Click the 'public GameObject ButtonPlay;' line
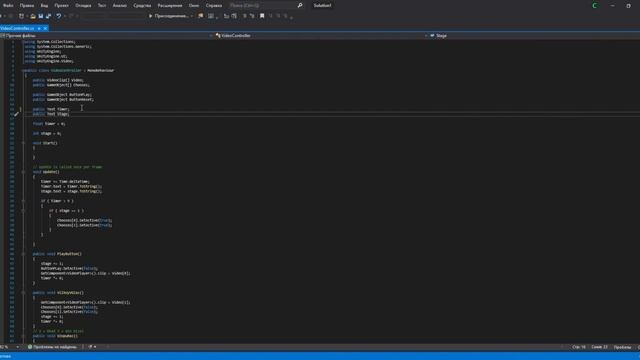Screen dimensions: 640x360 pyautogui.click(x=62, y=95)
